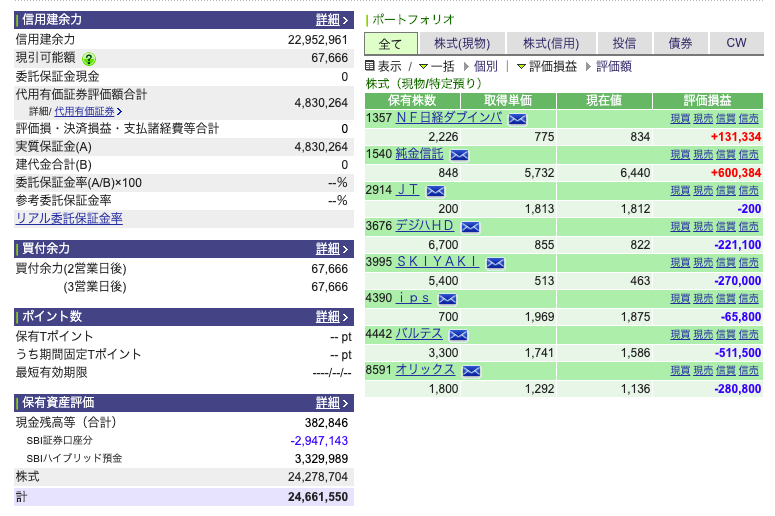The height and width of the screenshot is (516, 775).
Task: Click 現売 in the 純金信託 row
Action: click(703, 155)
